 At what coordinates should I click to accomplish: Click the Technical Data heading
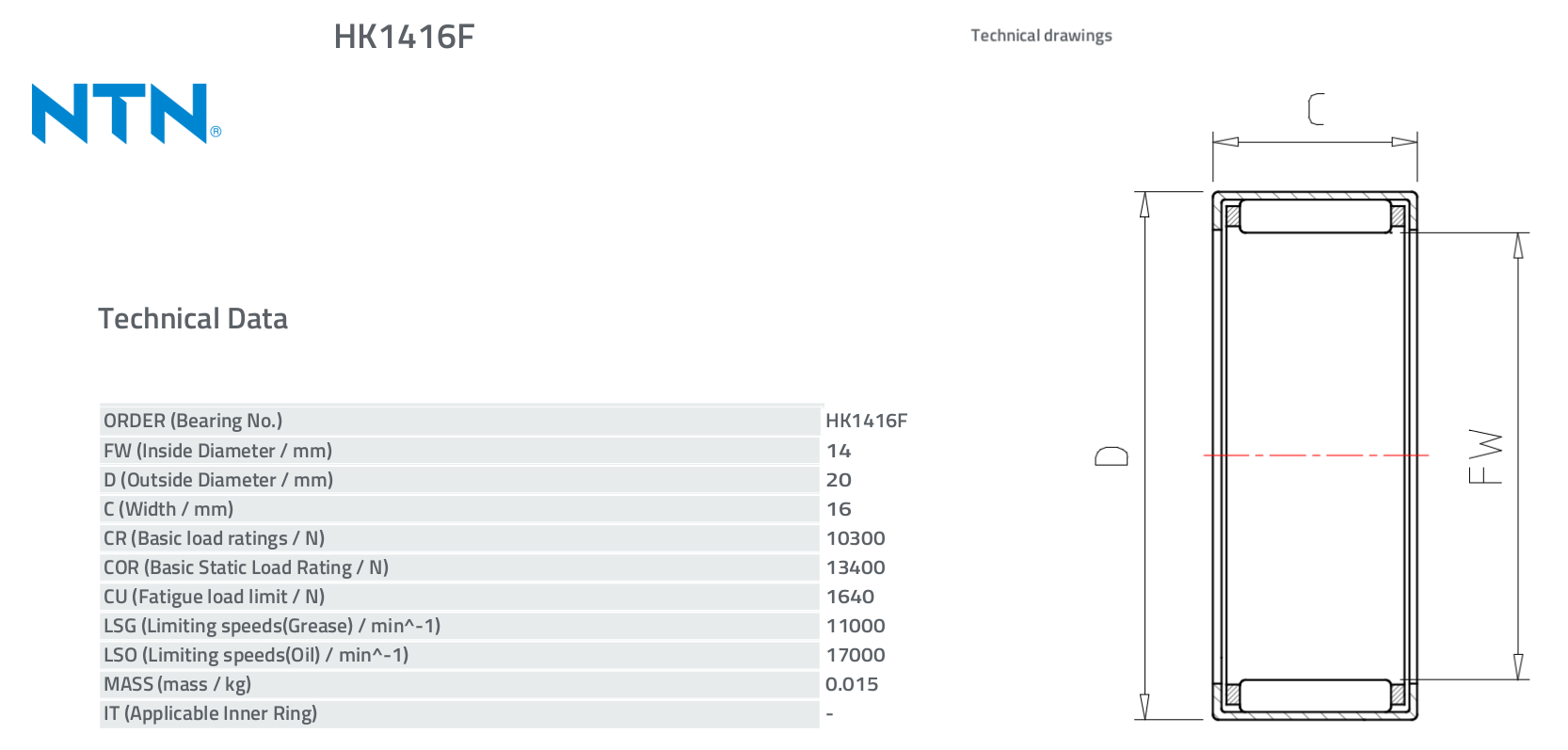pyautogui.click(x=193, y=319)
